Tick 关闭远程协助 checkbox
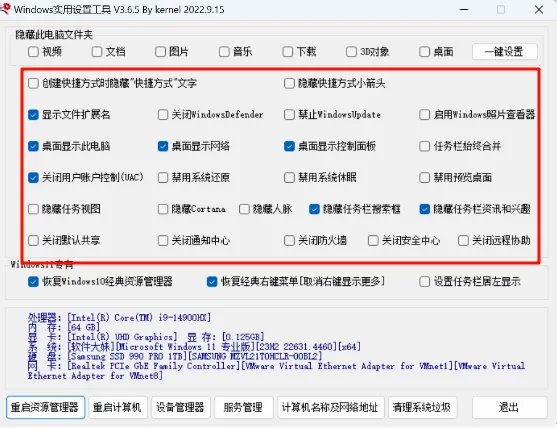Screen dimensions: 557x428 pos(463,240)
